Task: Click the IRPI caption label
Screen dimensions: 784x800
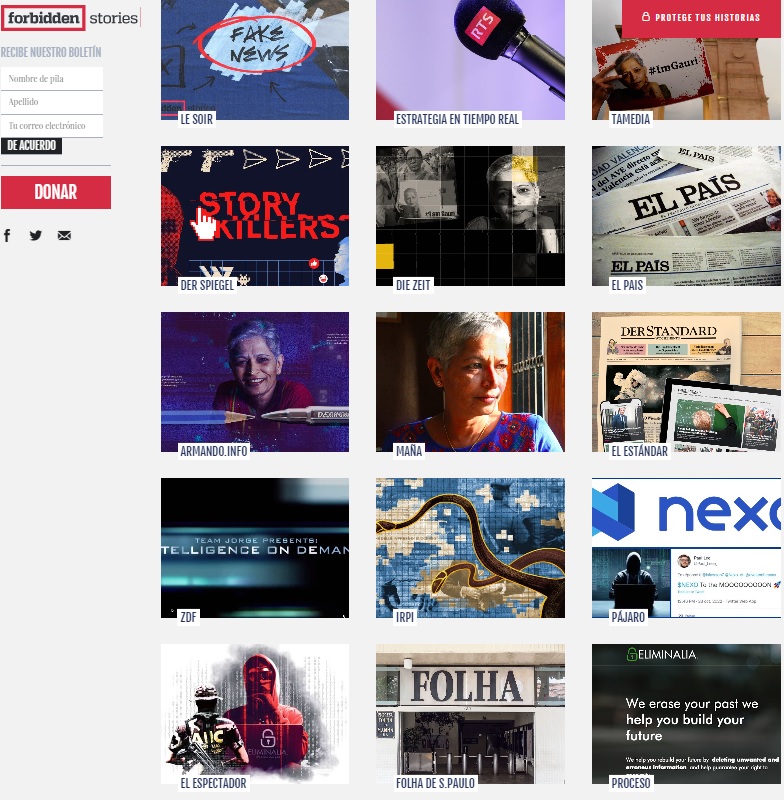Action: pos(404,617)
